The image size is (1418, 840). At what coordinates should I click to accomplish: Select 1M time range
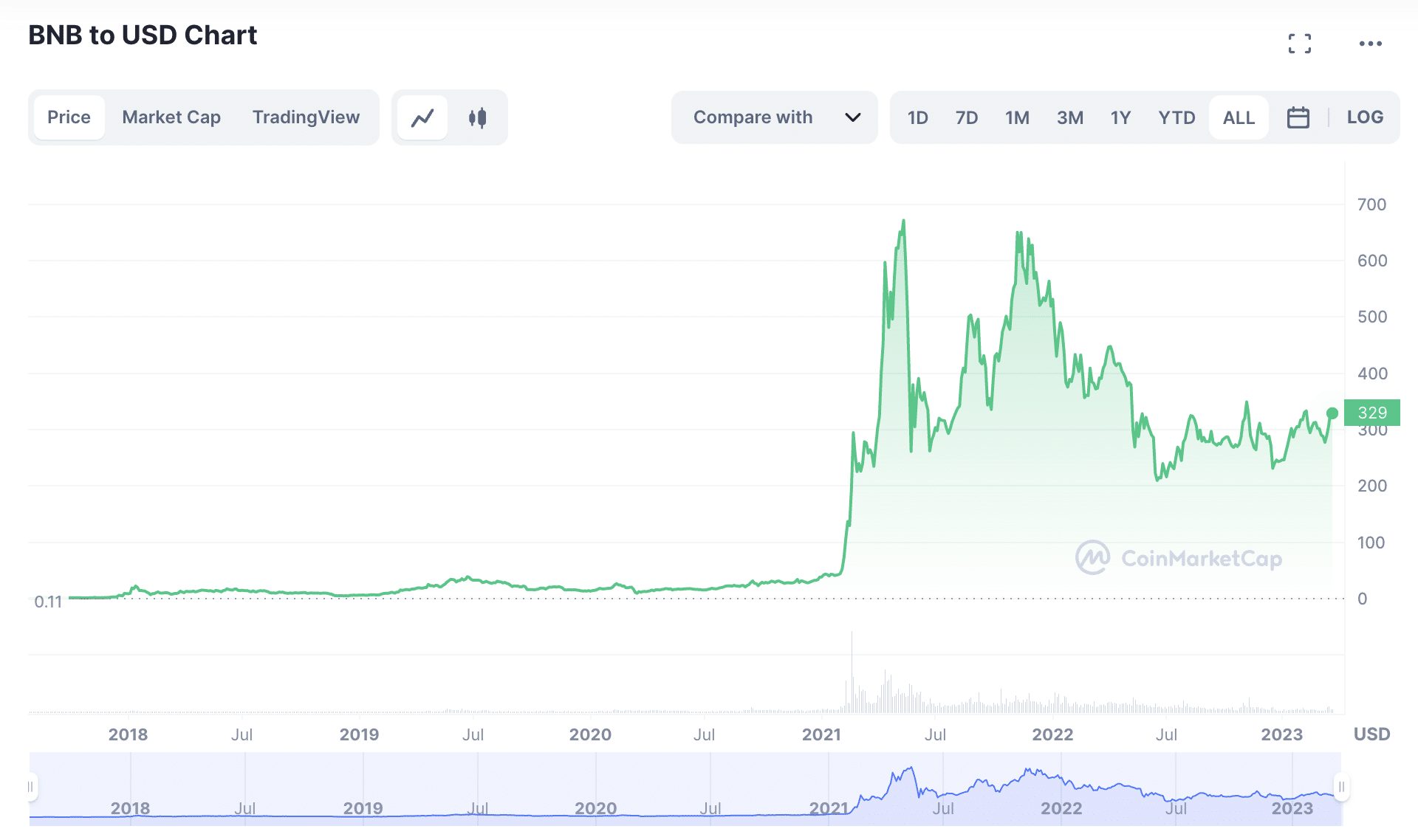1017,118
